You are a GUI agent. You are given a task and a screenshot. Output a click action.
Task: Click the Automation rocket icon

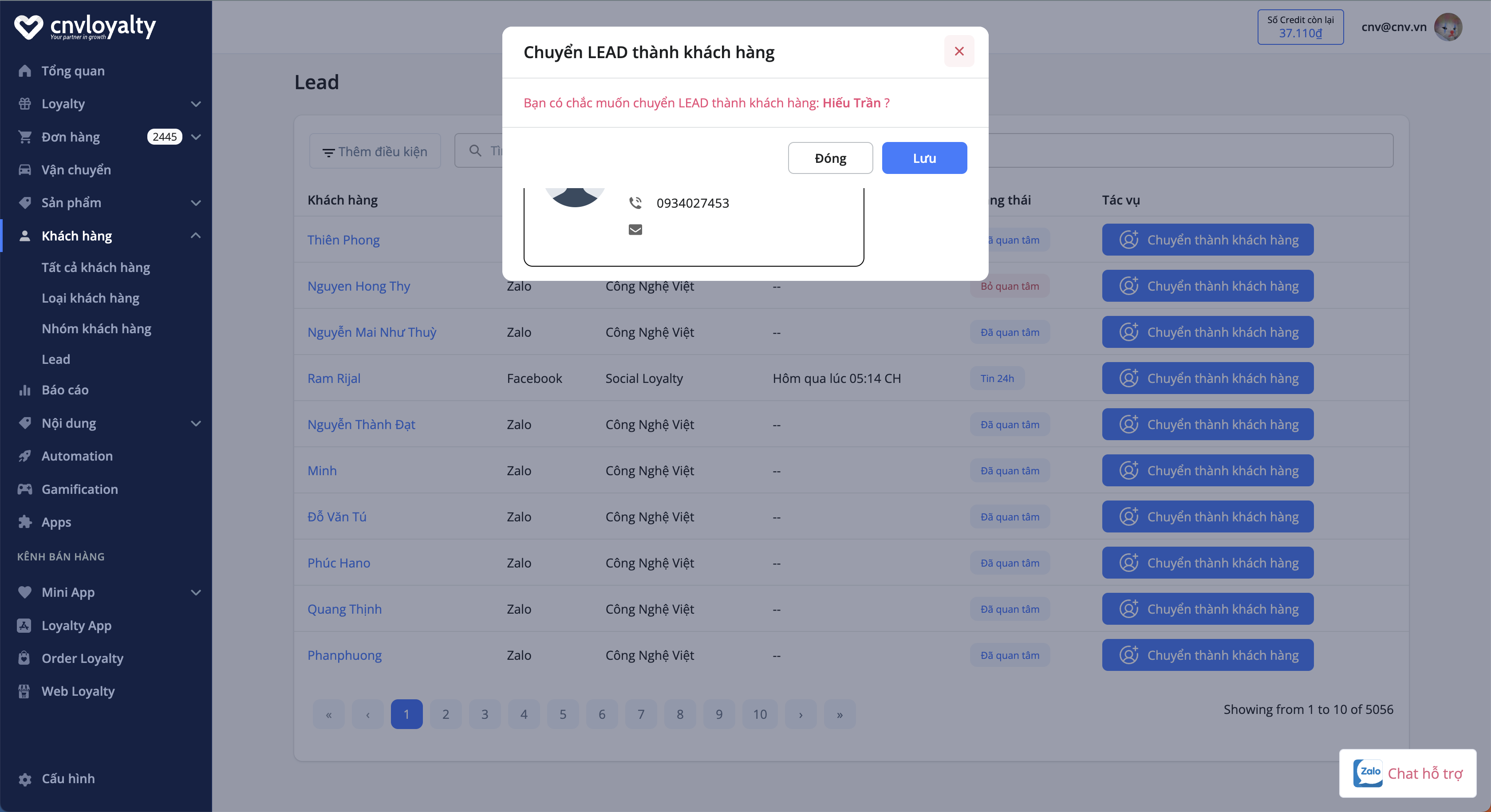[x=24, y=456]
